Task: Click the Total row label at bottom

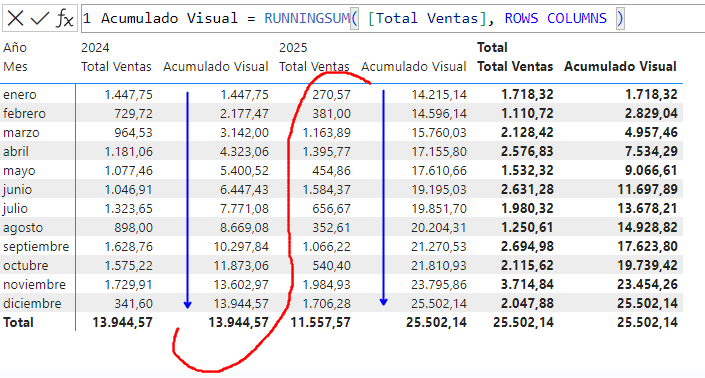Action: coord(18,322)
